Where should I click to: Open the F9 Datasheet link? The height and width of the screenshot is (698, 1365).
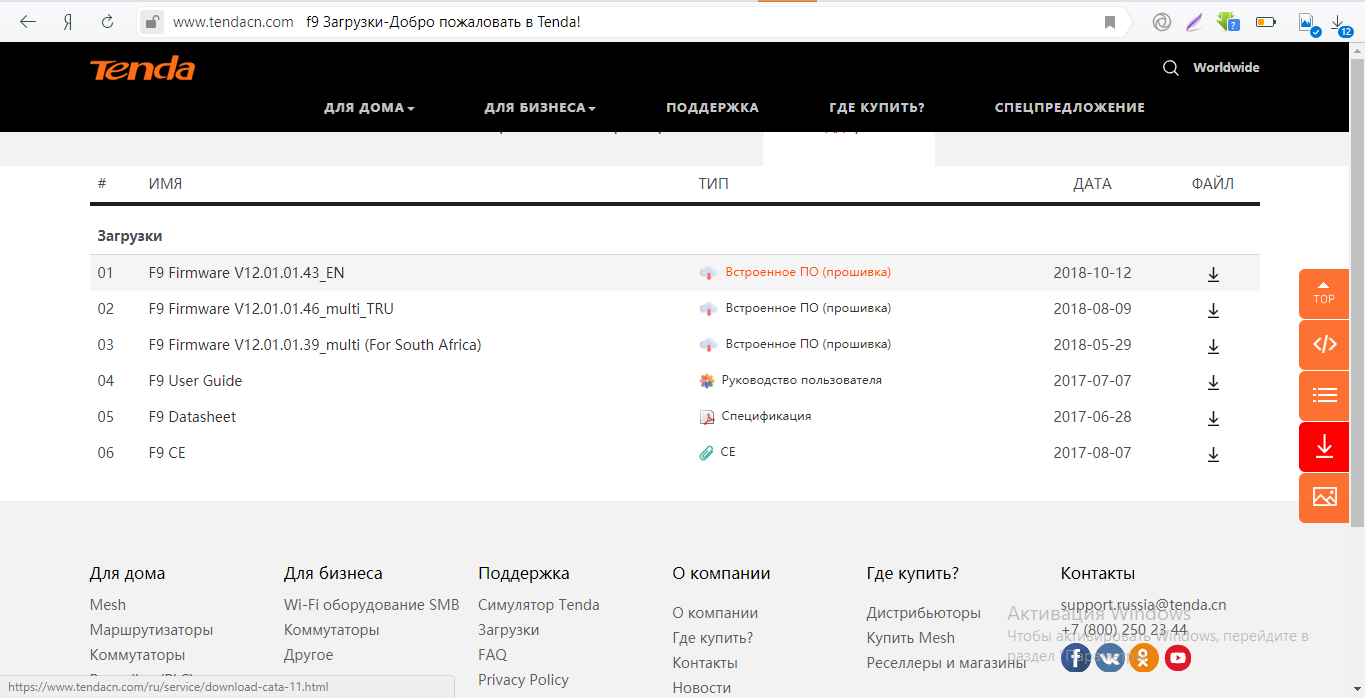192,417
